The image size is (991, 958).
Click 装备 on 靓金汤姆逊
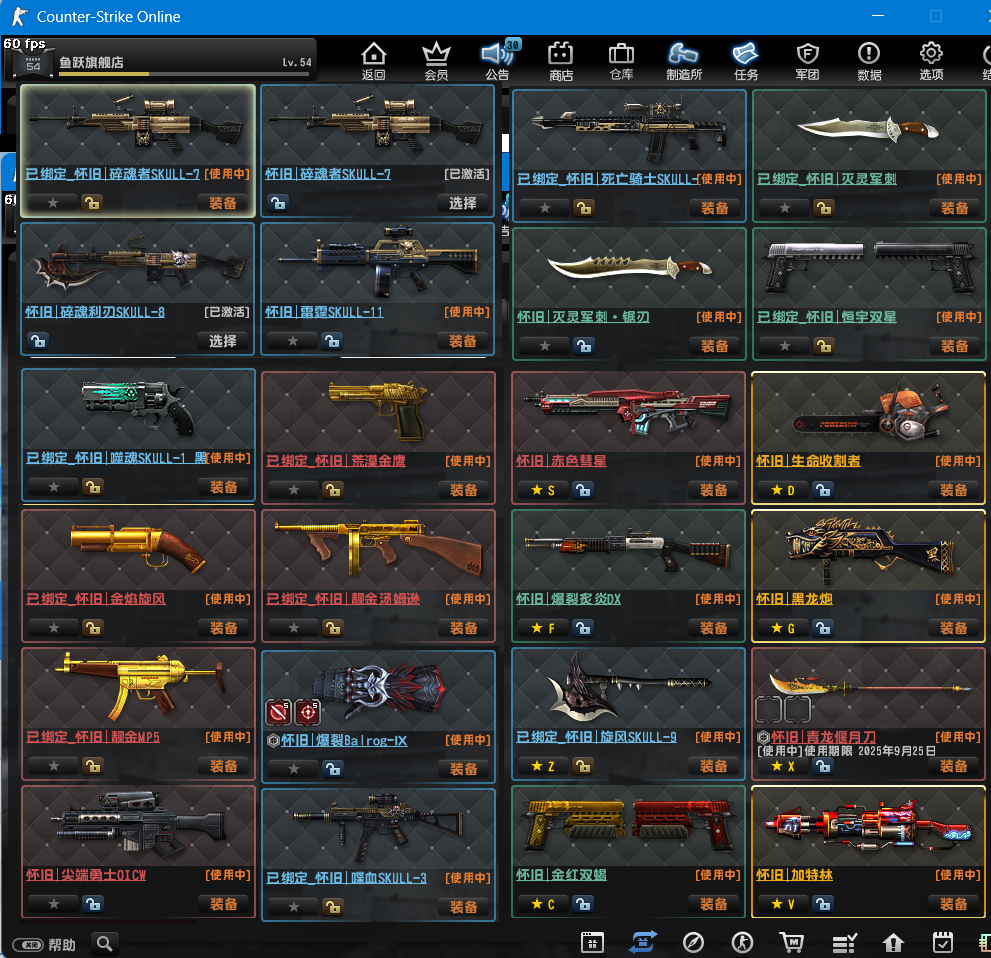point(463,628)
